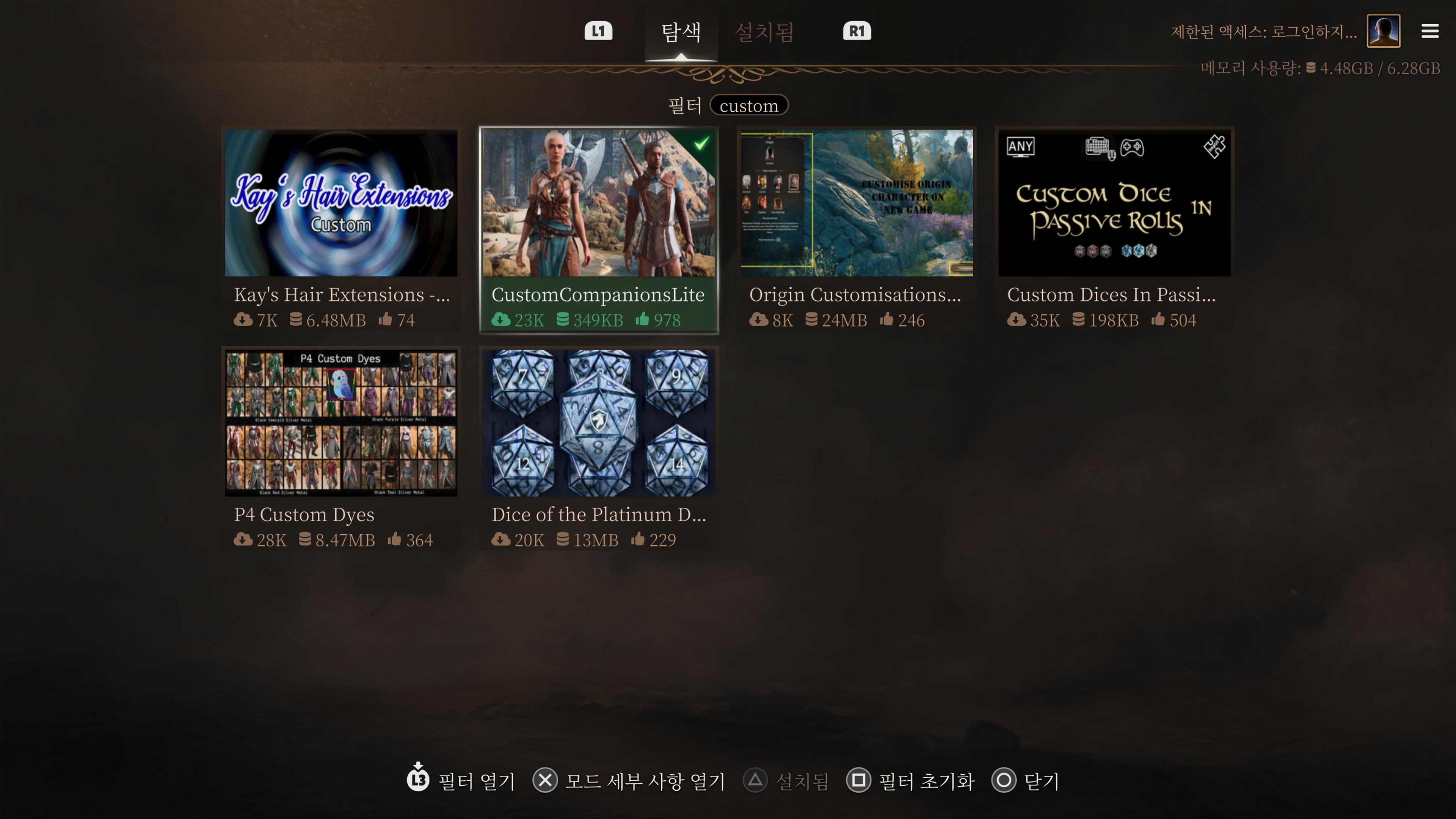Switch to the 설치됨 tab
The image size is (1456, 819).
point(764,32)
